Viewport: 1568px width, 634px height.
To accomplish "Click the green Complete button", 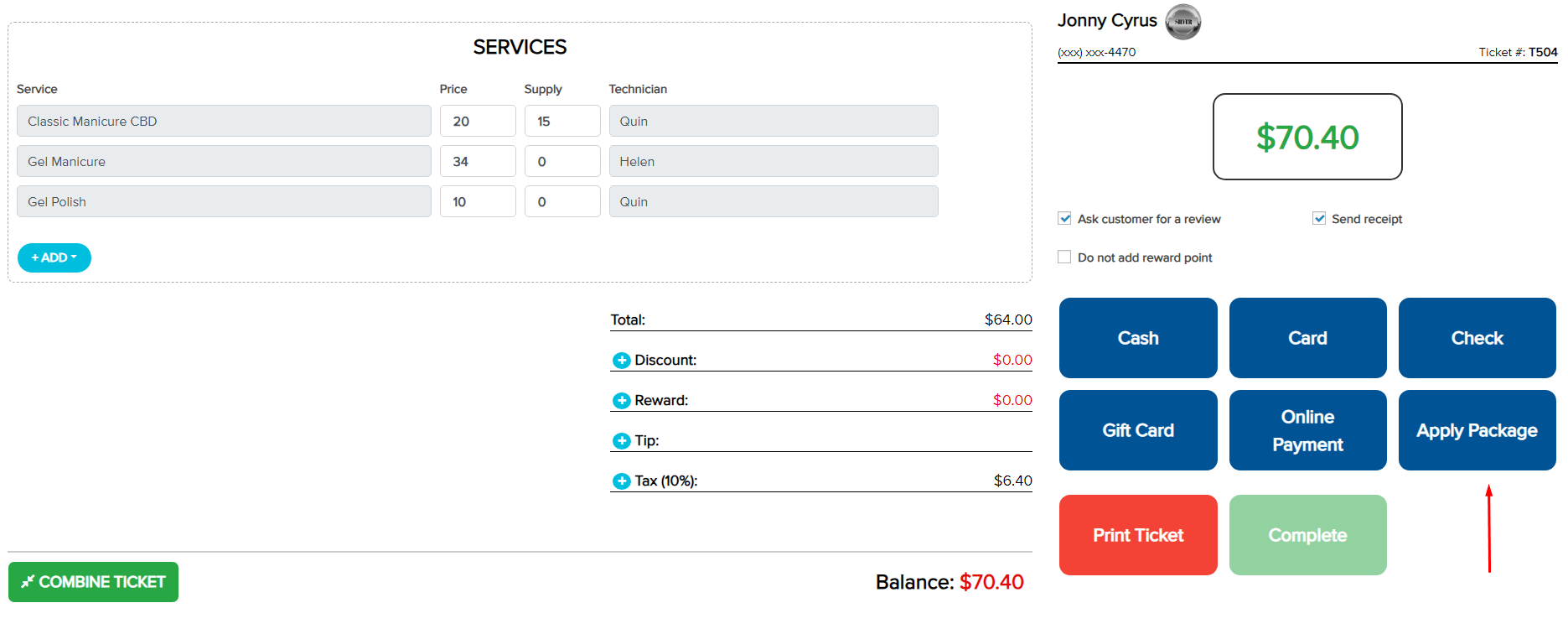I will [1307, 535].
